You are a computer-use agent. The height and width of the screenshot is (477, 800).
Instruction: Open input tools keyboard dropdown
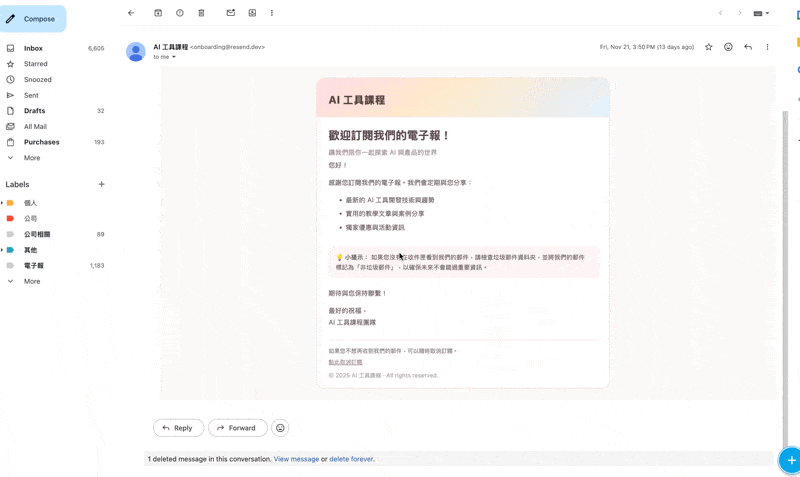pyautogui.click(x=761, y=13)
